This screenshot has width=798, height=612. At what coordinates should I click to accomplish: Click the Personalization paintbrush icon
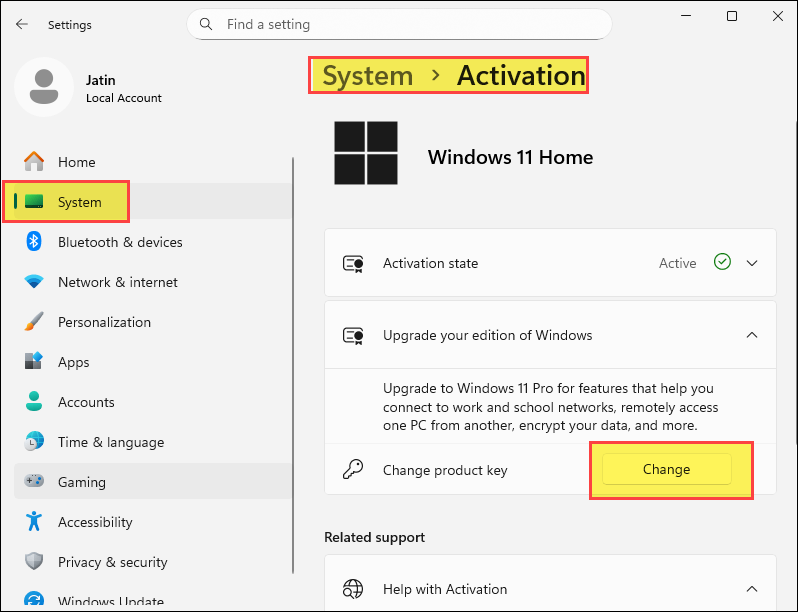[34, 322]
